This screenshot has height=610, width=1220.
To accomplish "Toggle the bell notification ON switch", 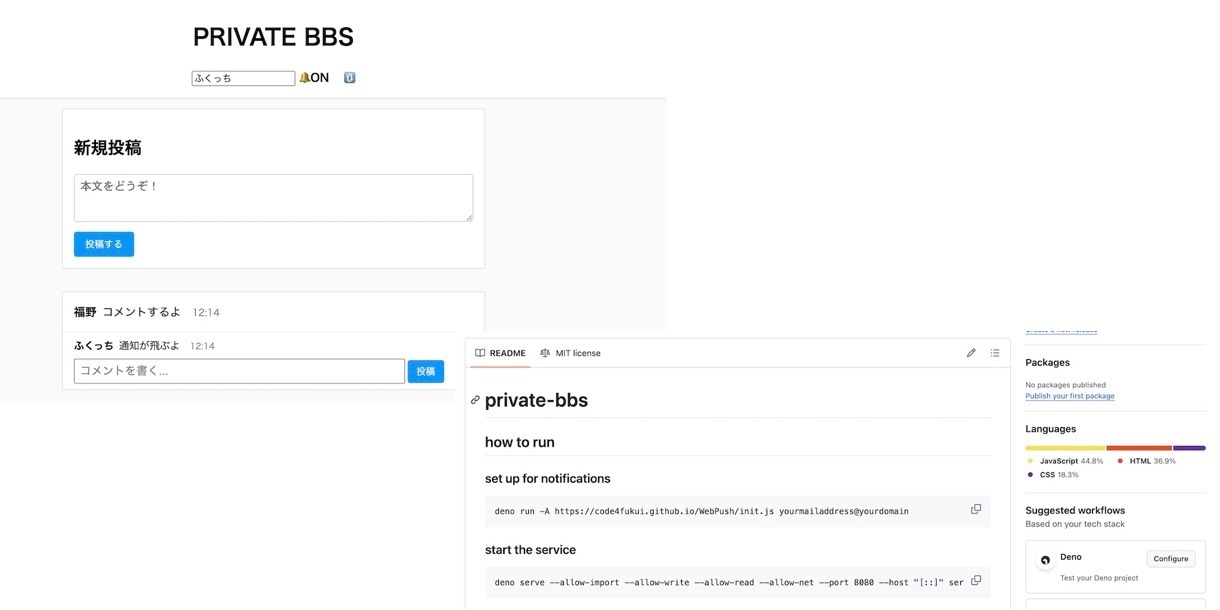I will point(314,78).
